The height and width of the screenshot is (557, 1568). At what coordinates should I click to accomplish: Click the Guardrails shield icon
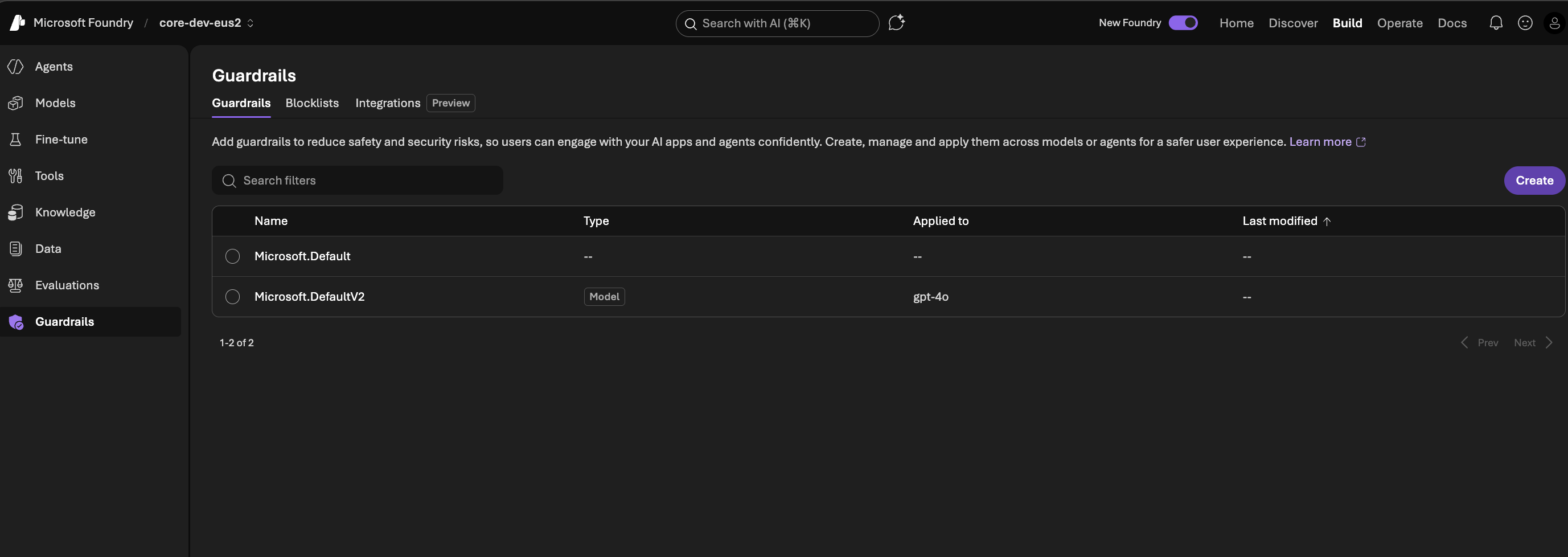16,321
